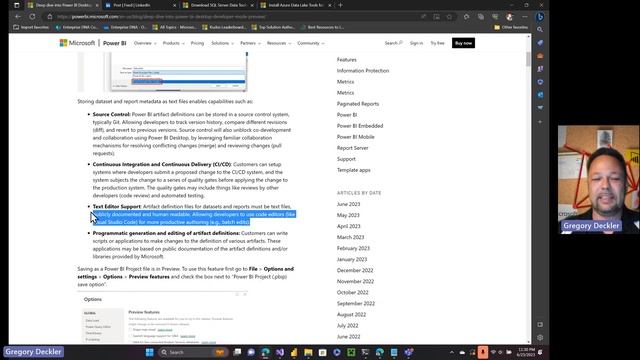Expand the Resources navigation menu
The image size is (640, 360).
coord(279,43)
